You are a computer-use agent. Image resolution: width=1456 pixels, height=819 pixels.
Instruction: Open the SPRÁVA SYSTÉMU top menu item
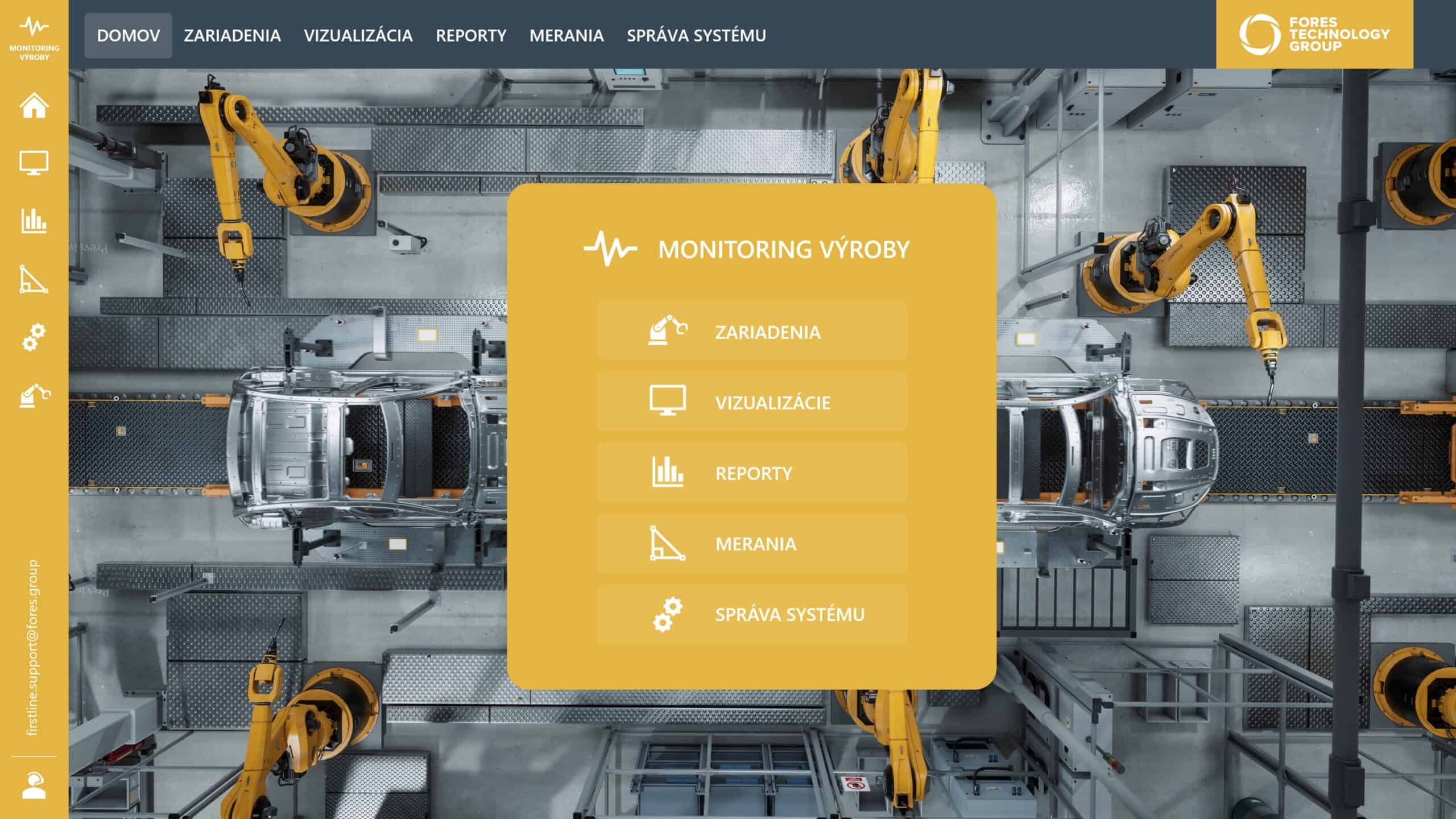click(x=696, y=35)
